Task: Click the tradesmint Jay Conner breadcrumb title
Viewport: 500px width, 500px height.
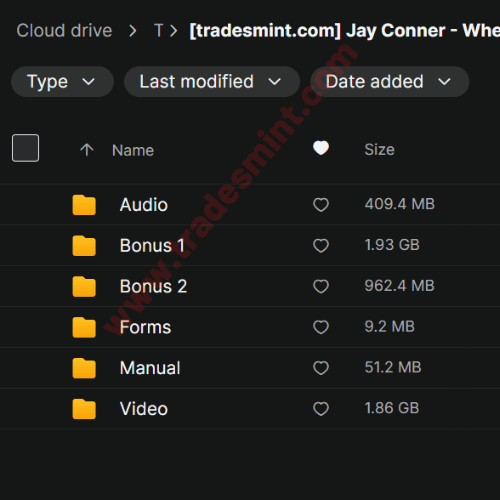Action: 344,31
